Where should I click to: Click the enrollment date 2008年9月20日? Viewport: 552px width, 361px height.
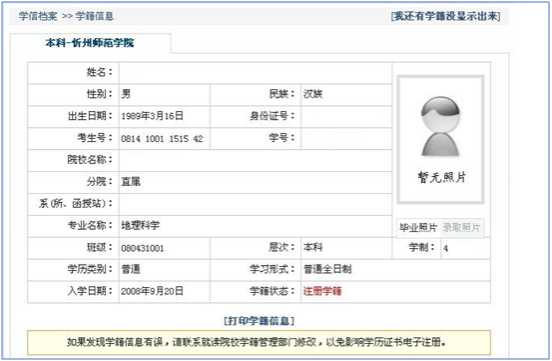152,291
